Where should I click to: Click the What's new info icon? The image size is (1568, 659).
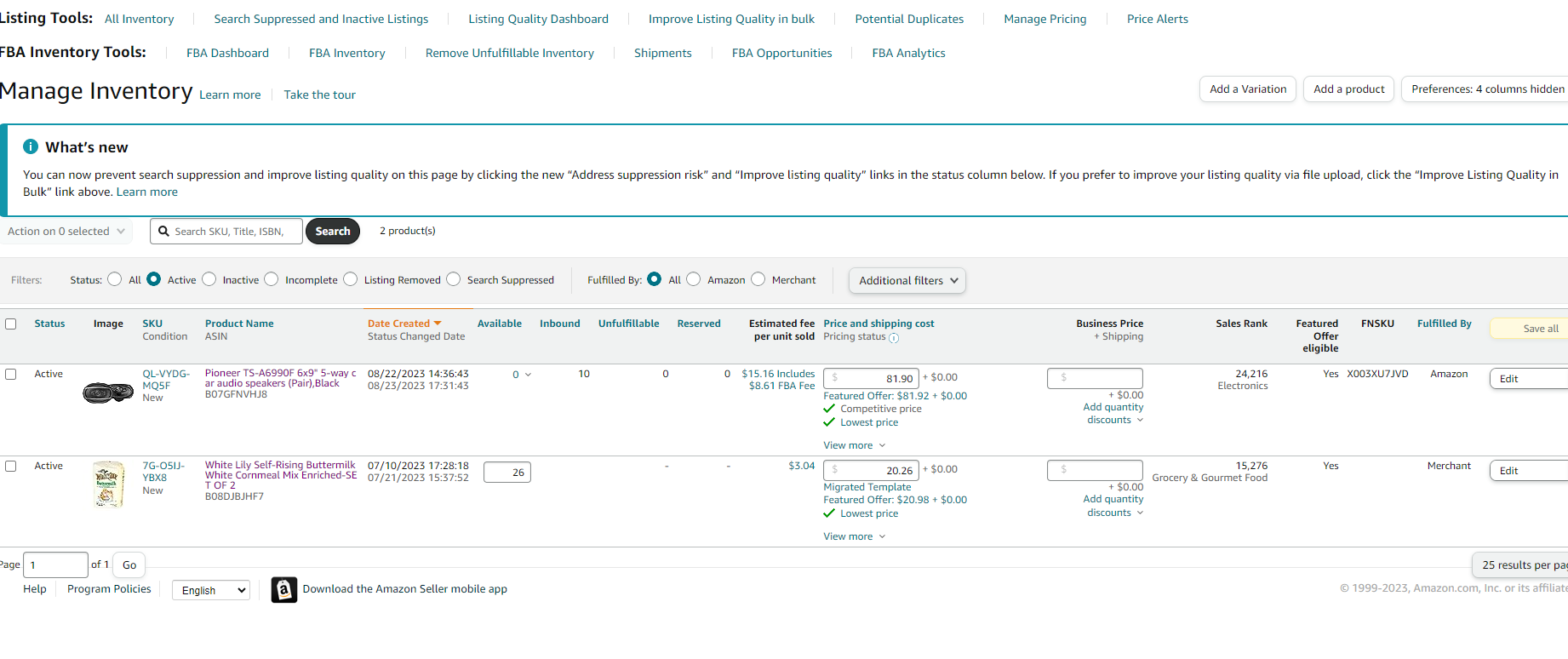pyautogui.click(x=31, y=146)
